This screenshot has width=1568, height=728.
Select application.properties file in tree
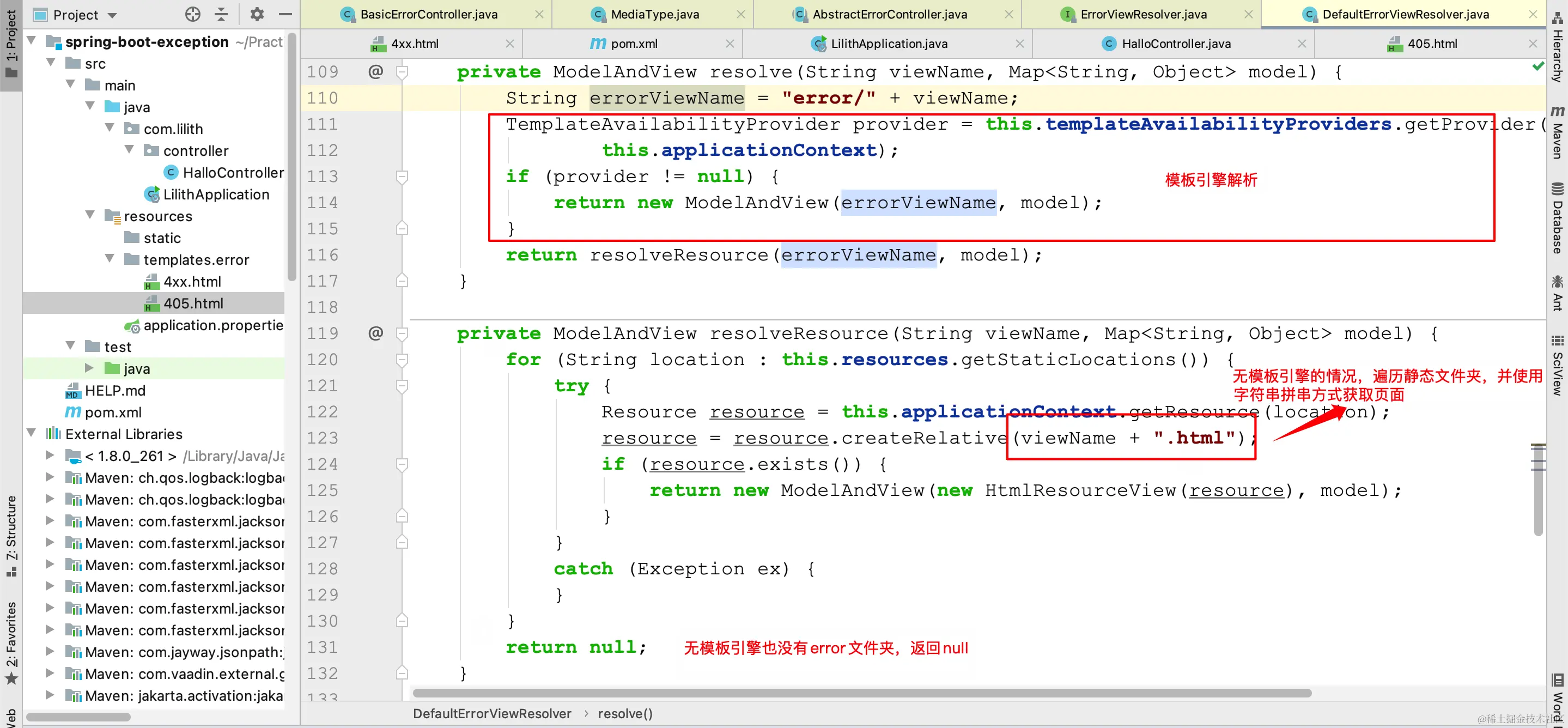204,325
